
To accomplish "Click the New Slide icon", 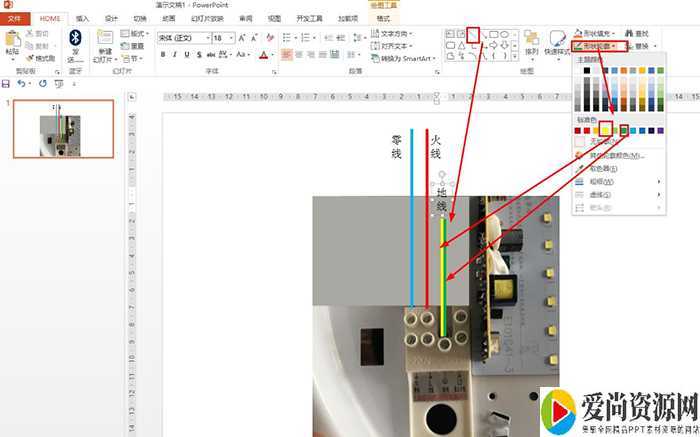I will click(106, 40).
